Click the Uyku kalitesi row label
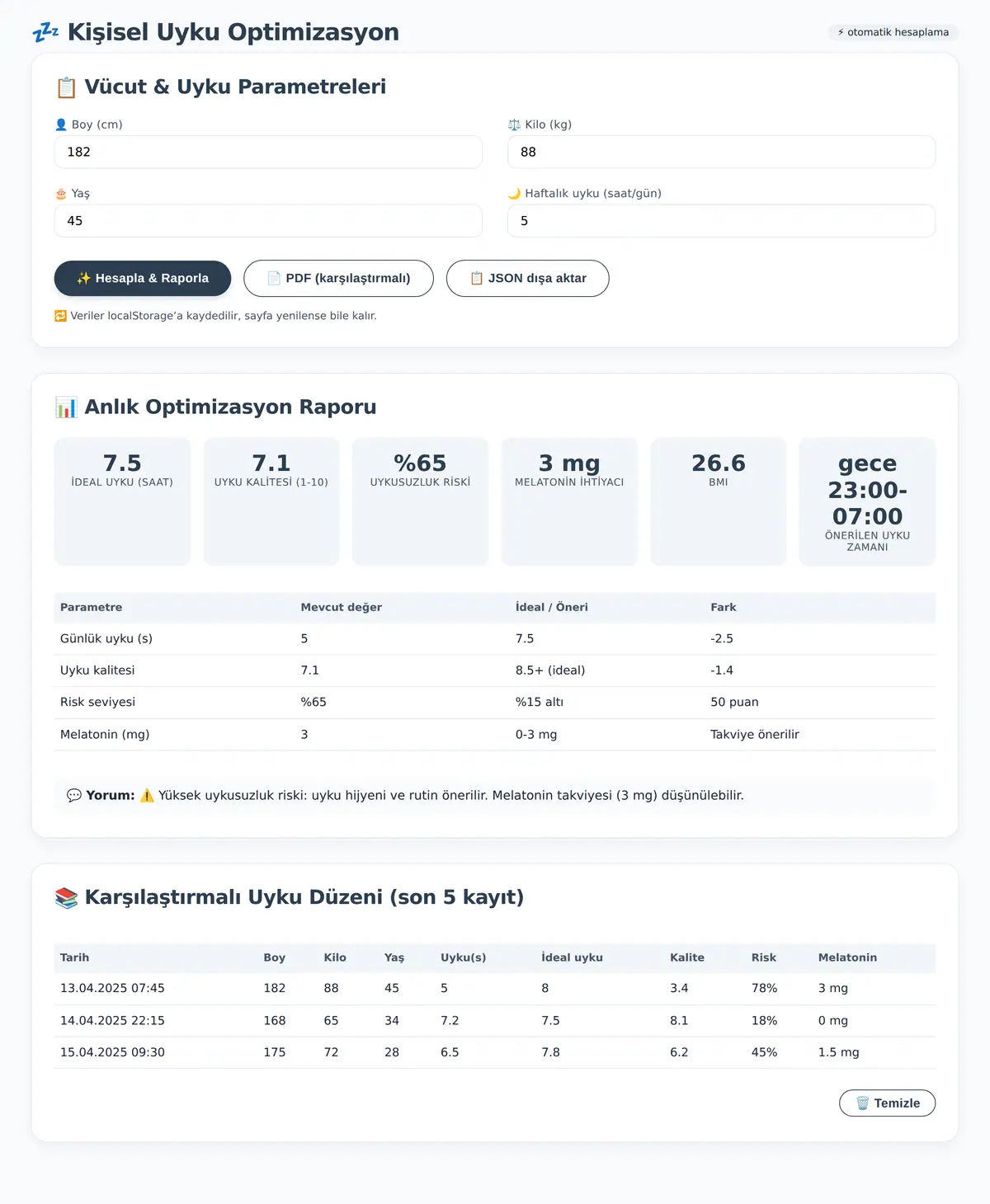 tap(97, 670)
